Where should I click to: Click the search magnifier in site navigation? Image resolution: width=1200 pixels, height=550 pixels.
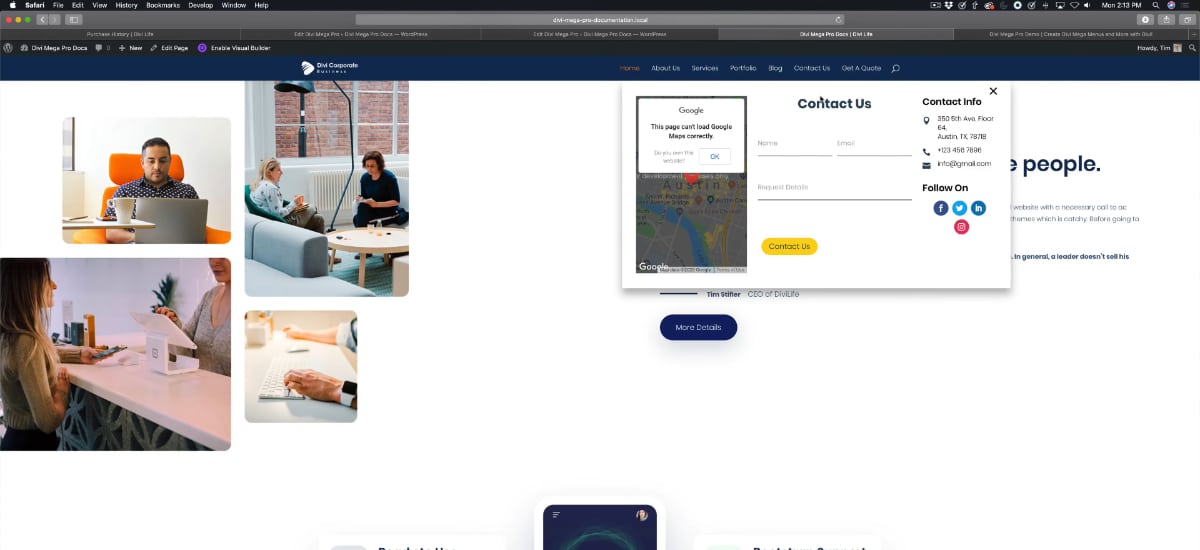point(895,68)
